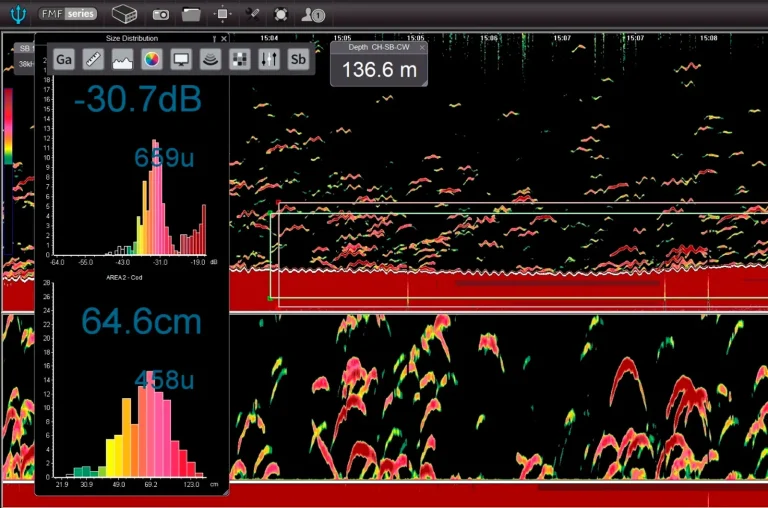Click the red area selection corner handle
The width and height of the screenshot is (768, 508).
click(278, 202)
